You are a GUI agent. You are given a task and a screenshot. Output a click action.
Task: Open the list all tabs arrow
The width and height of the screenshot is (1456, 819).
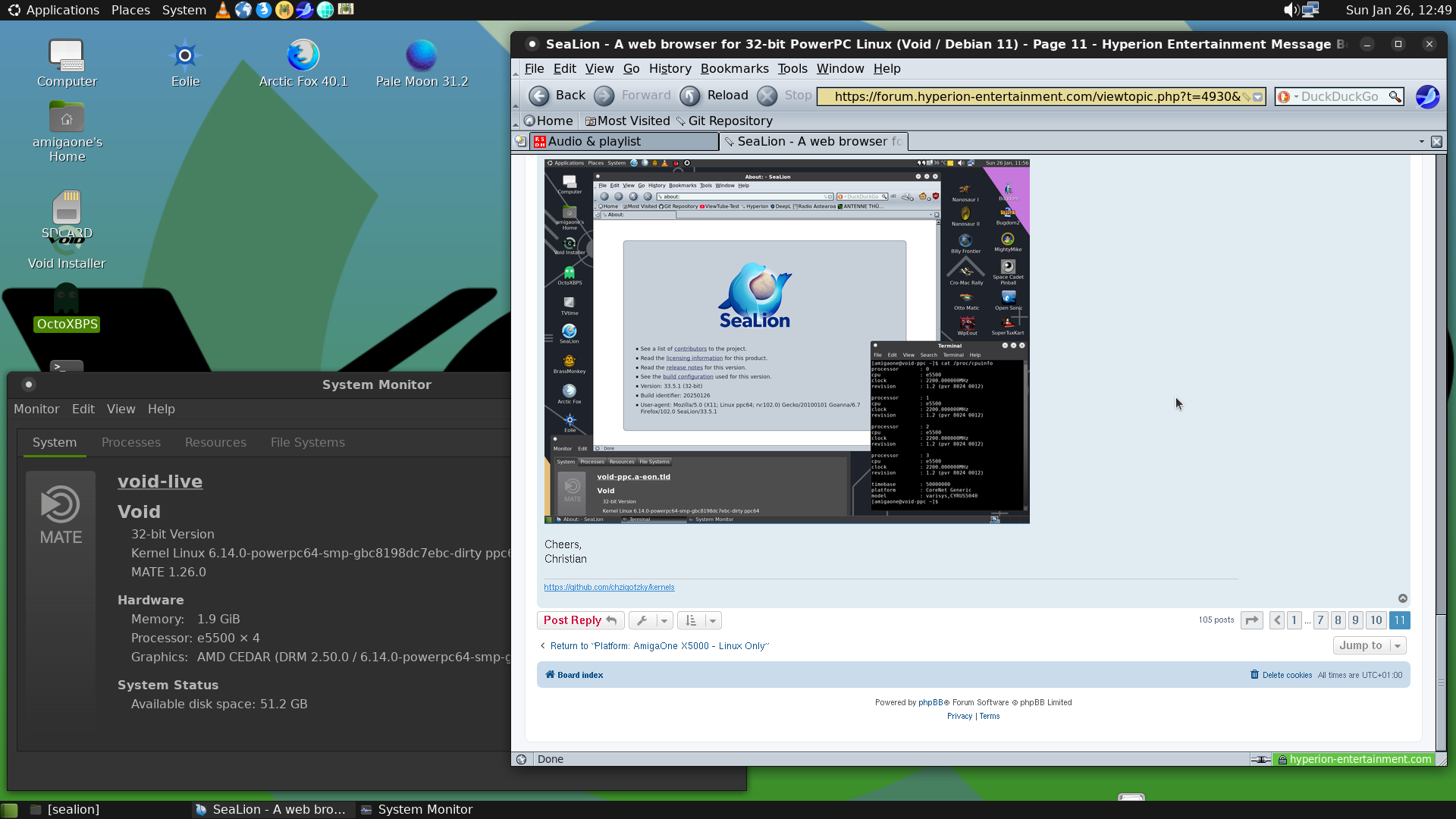click(1421, 142)
